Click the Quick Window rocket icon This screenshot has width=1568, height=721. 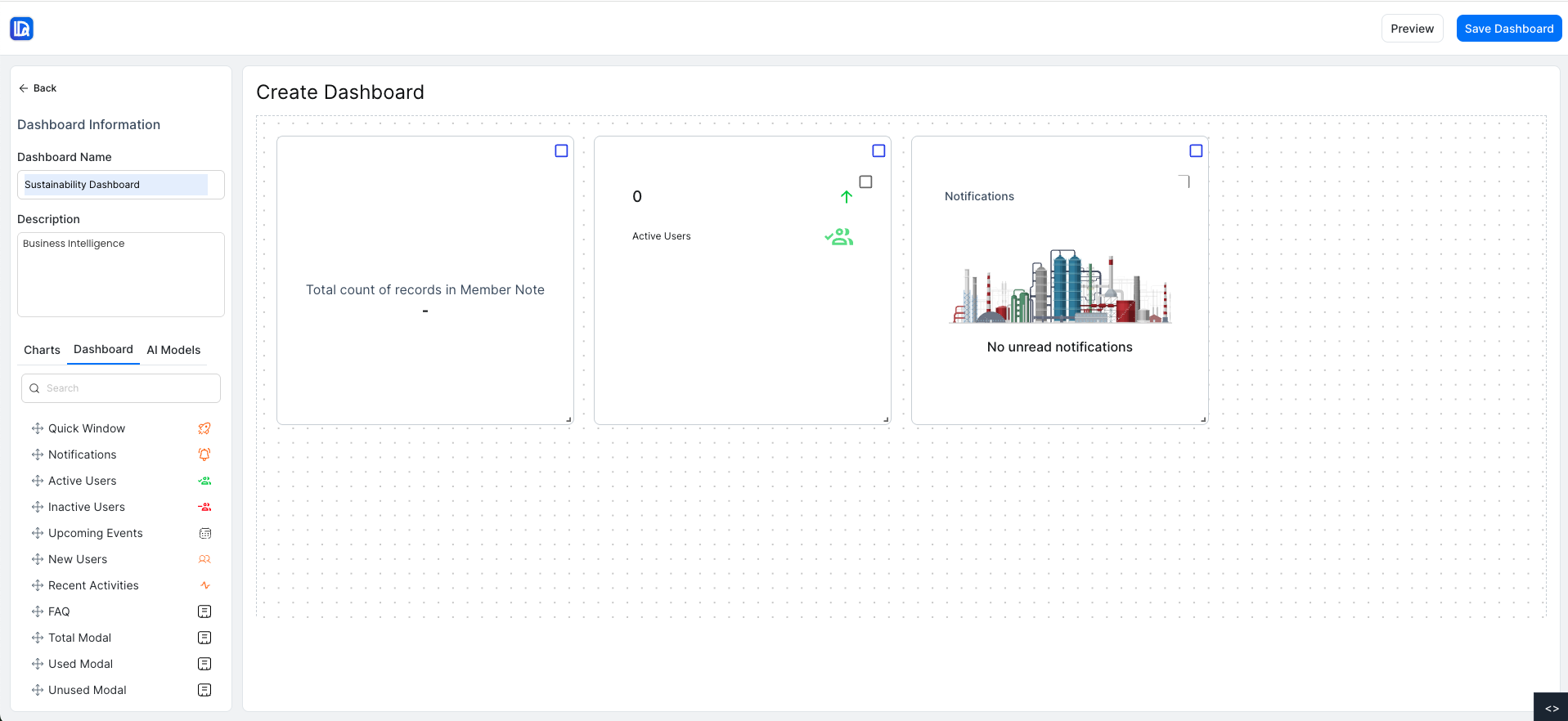pos(204,428)
